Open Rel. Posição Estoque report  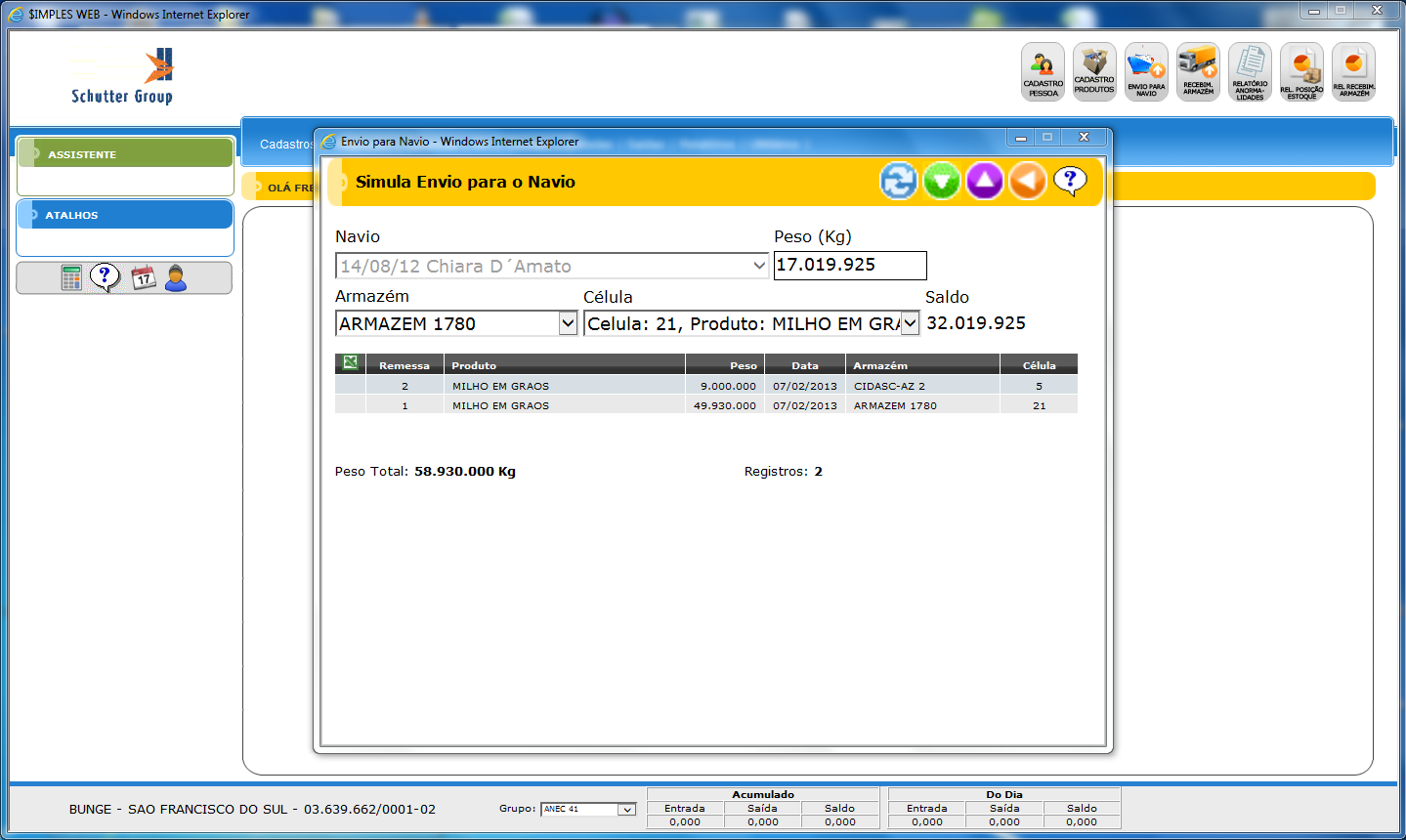[x=1301, y=72]
